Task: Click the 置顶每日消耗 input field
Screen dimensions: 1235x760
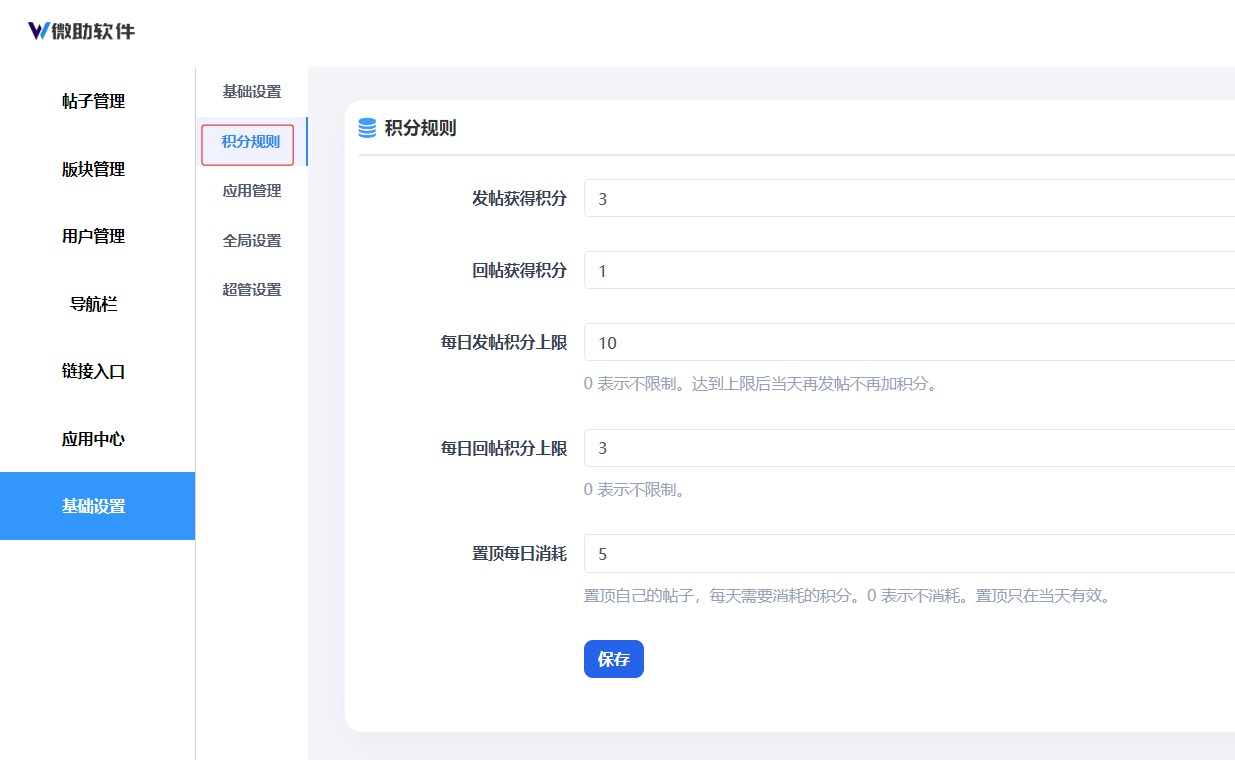Action: tap(909, 553)
